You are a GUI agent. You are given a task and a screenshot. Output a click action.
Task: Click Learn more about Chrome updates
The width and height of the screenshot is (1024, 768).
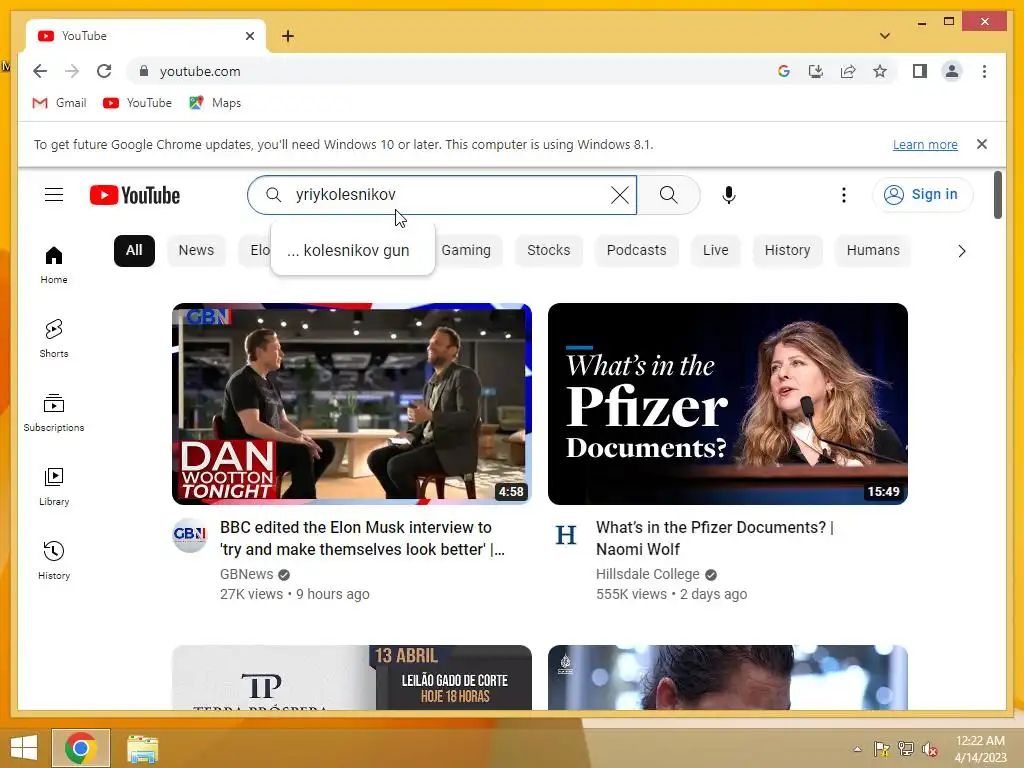pos(925,144)
